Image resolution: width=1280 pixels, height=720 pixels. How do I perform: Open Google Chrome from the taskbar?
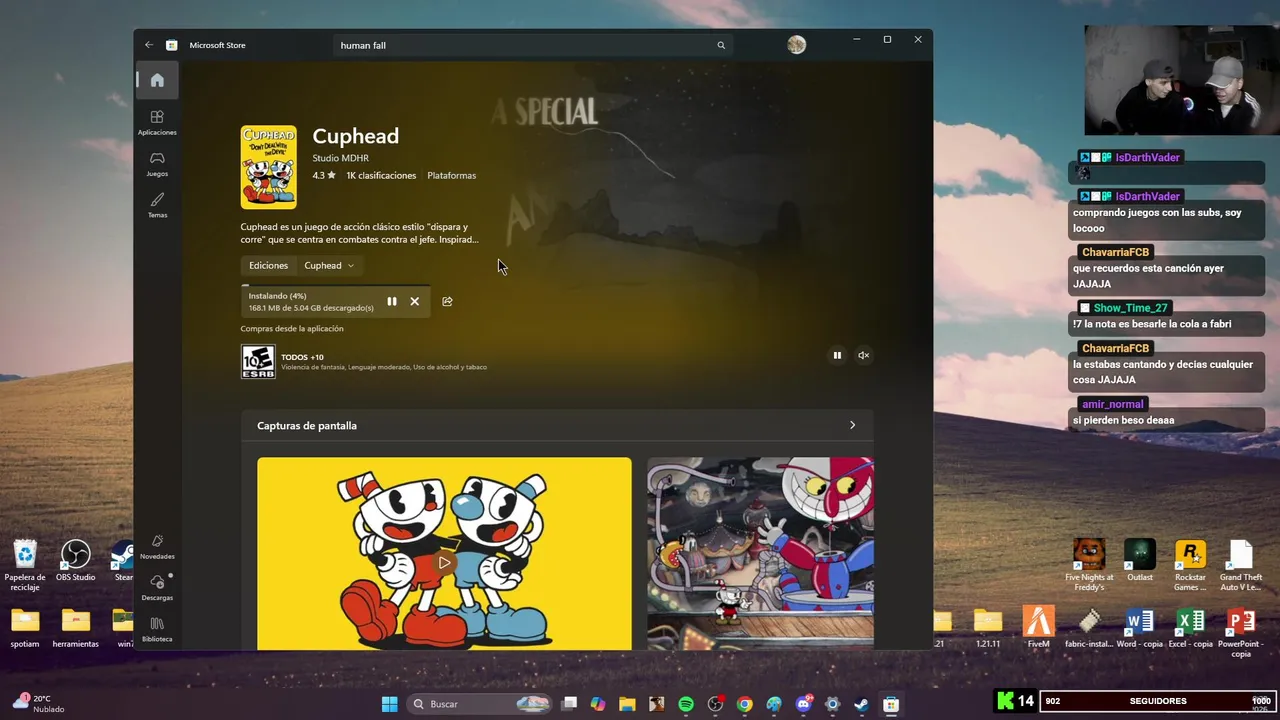coord(744,704)
